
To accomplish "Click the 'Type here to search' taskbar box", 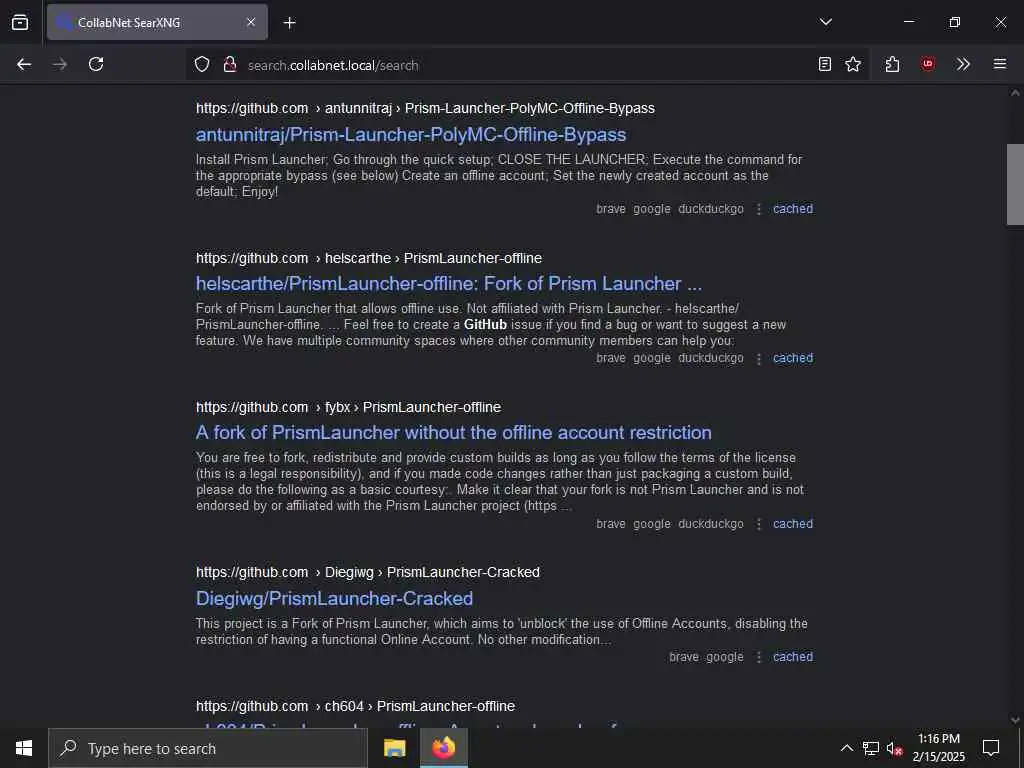I will tap(208, 748).
